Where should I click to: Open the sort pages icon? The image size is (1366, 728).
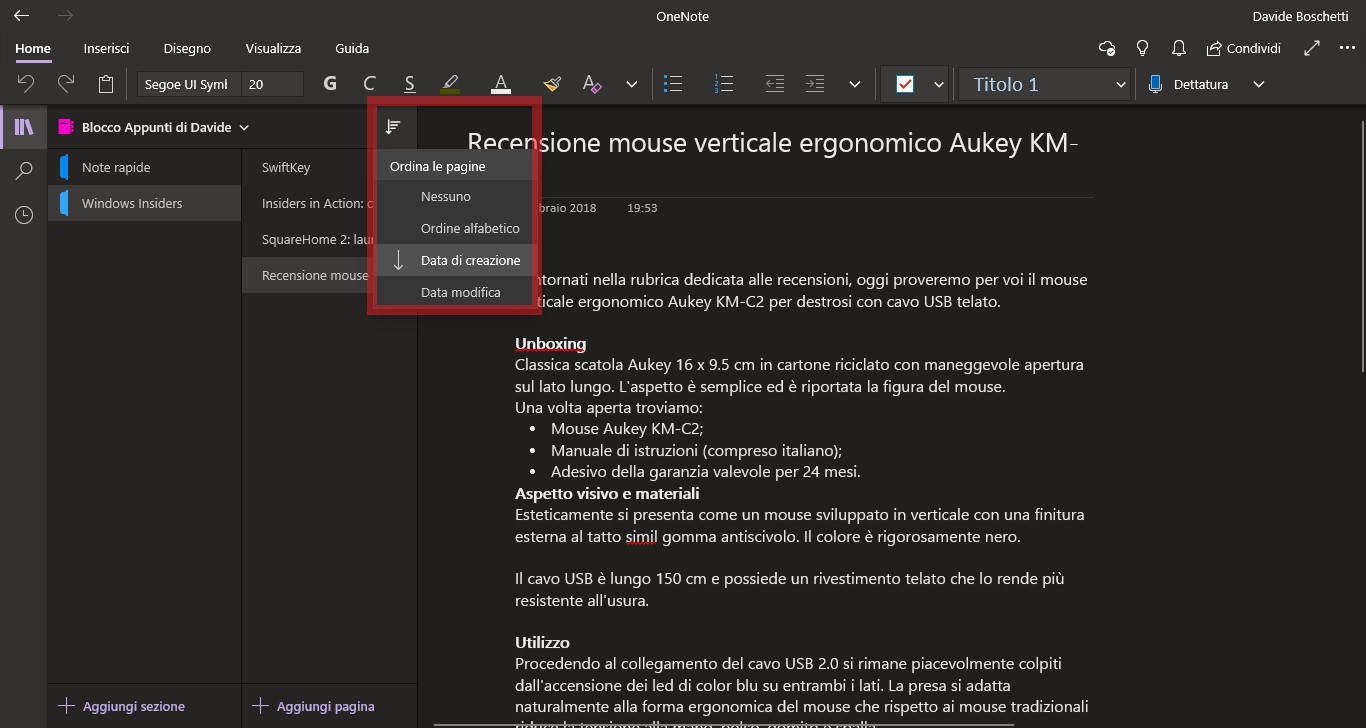pos(393,127)
